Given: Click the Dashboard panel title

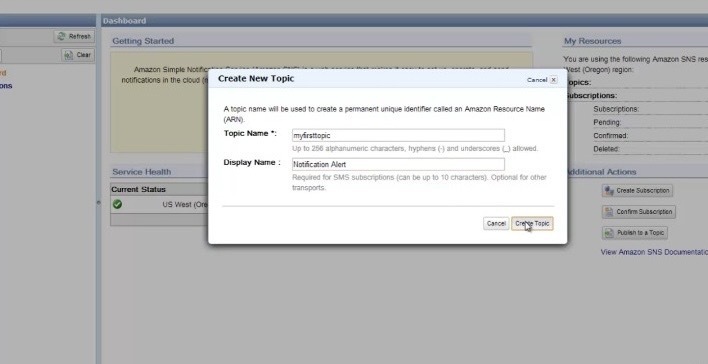Looking at the screenshot, I should [x=125, y=21].
